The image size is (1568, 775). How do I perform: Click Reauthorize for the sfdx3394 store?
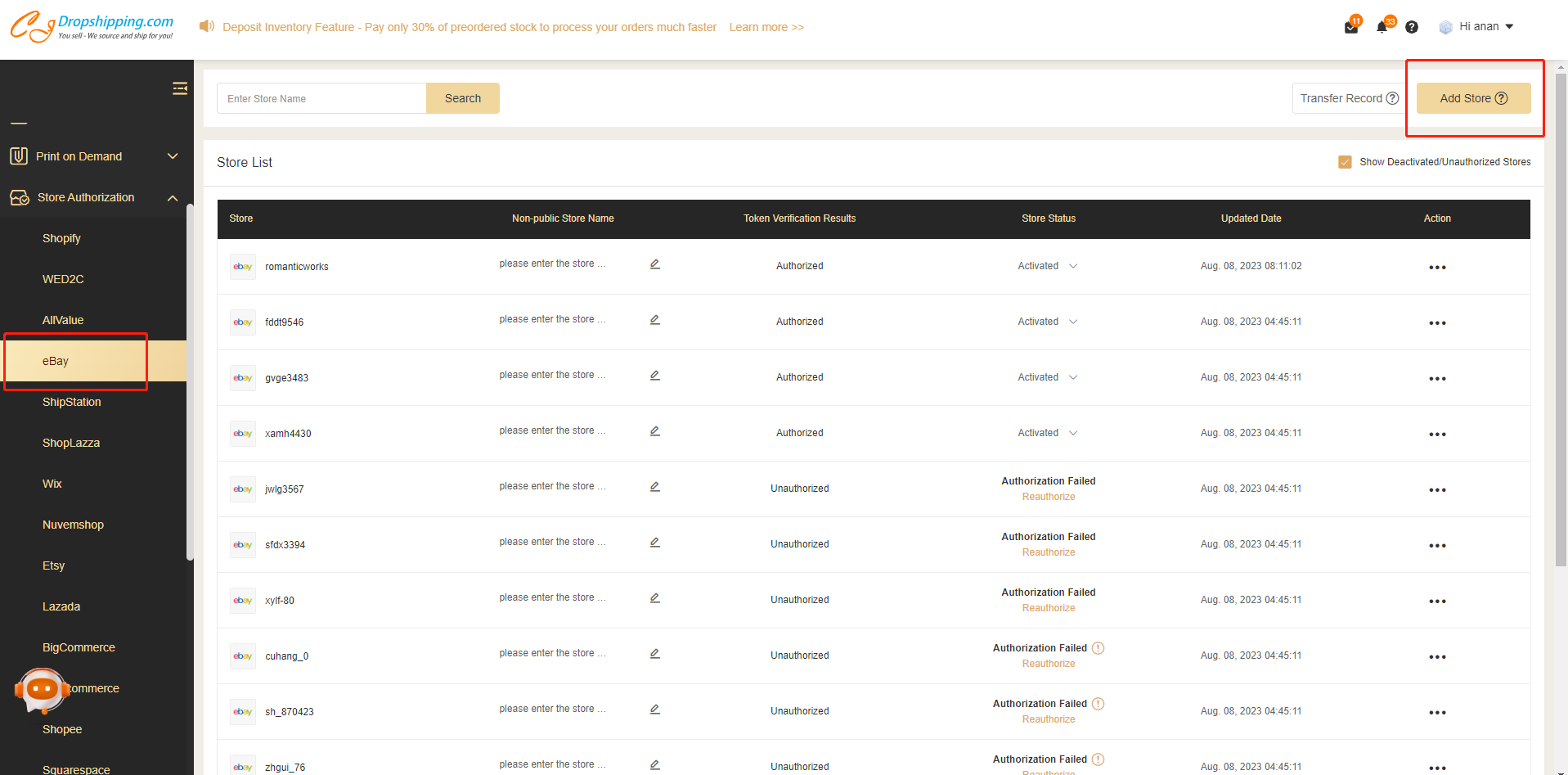[1049, 552]
